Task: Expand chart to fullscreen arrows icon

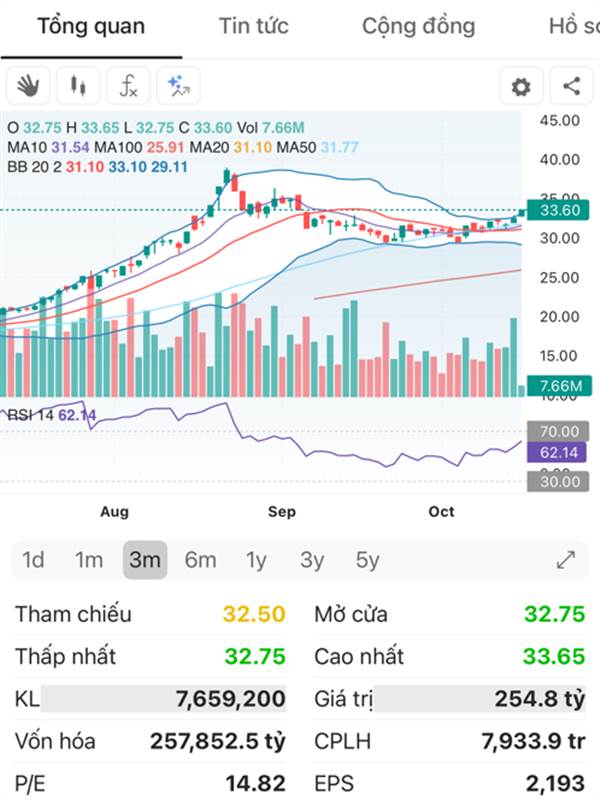Action: point(566,560)
